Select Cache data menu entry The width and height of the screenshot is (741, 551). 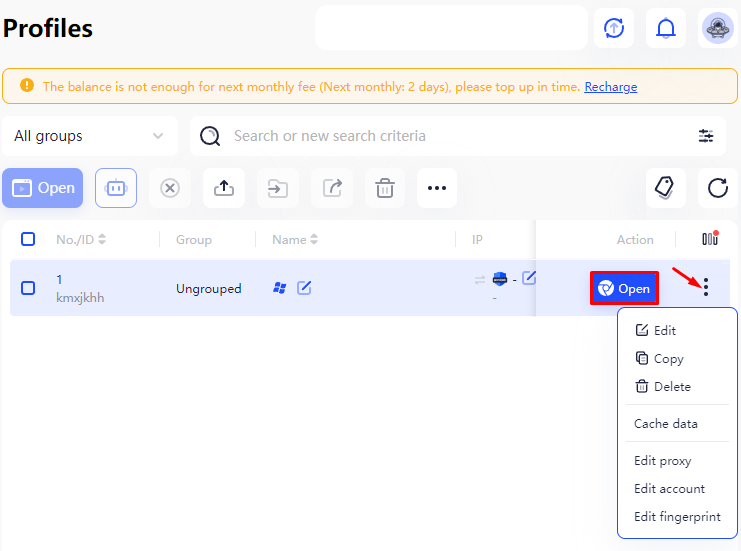[x=665, y=424]
